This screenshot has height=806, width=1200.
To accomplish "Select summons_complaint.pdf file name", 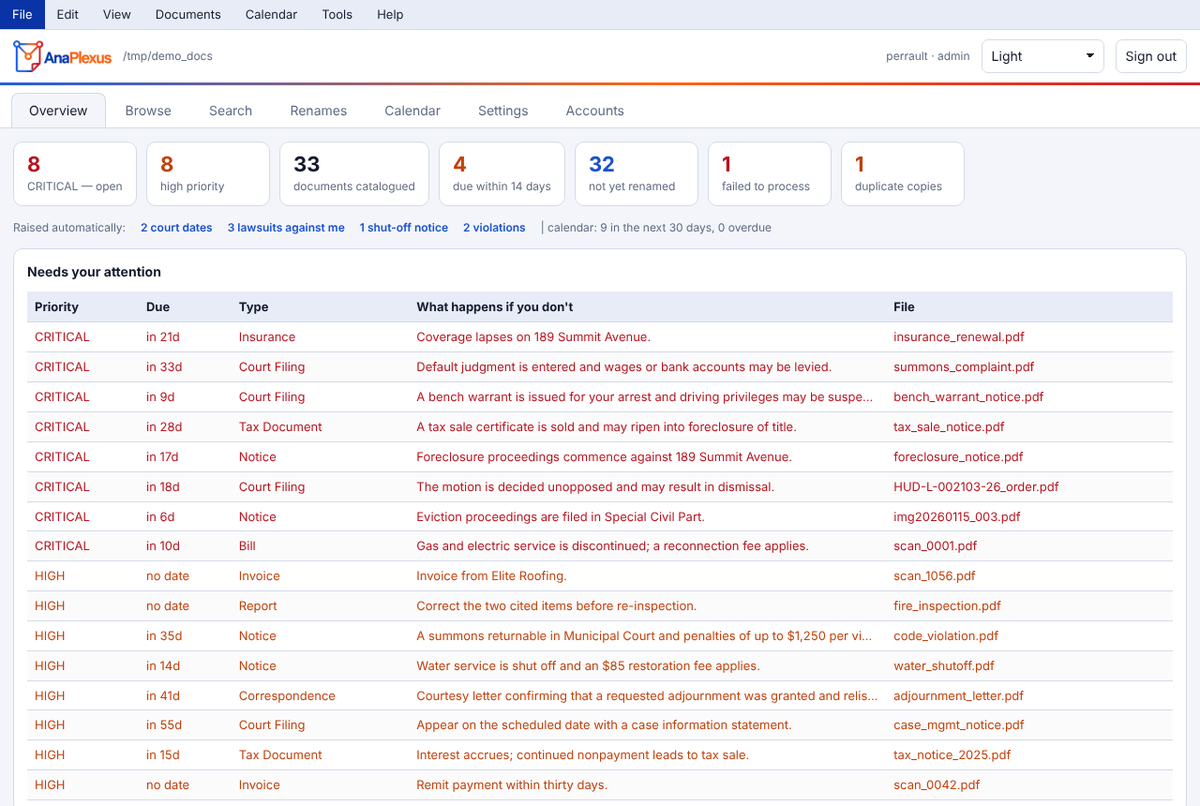I will 963,367.
